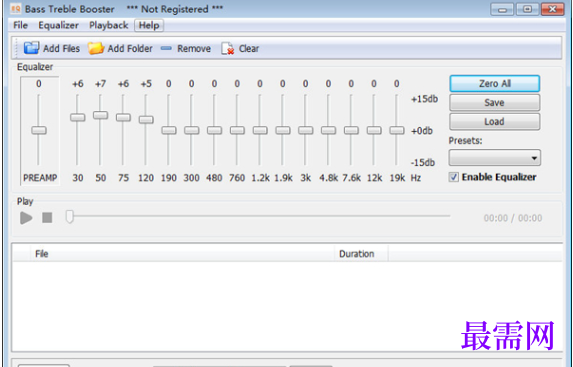Click the 1.2k Hz band slider handle
This screenshot has height=367, width=573.
coord(260,130)
